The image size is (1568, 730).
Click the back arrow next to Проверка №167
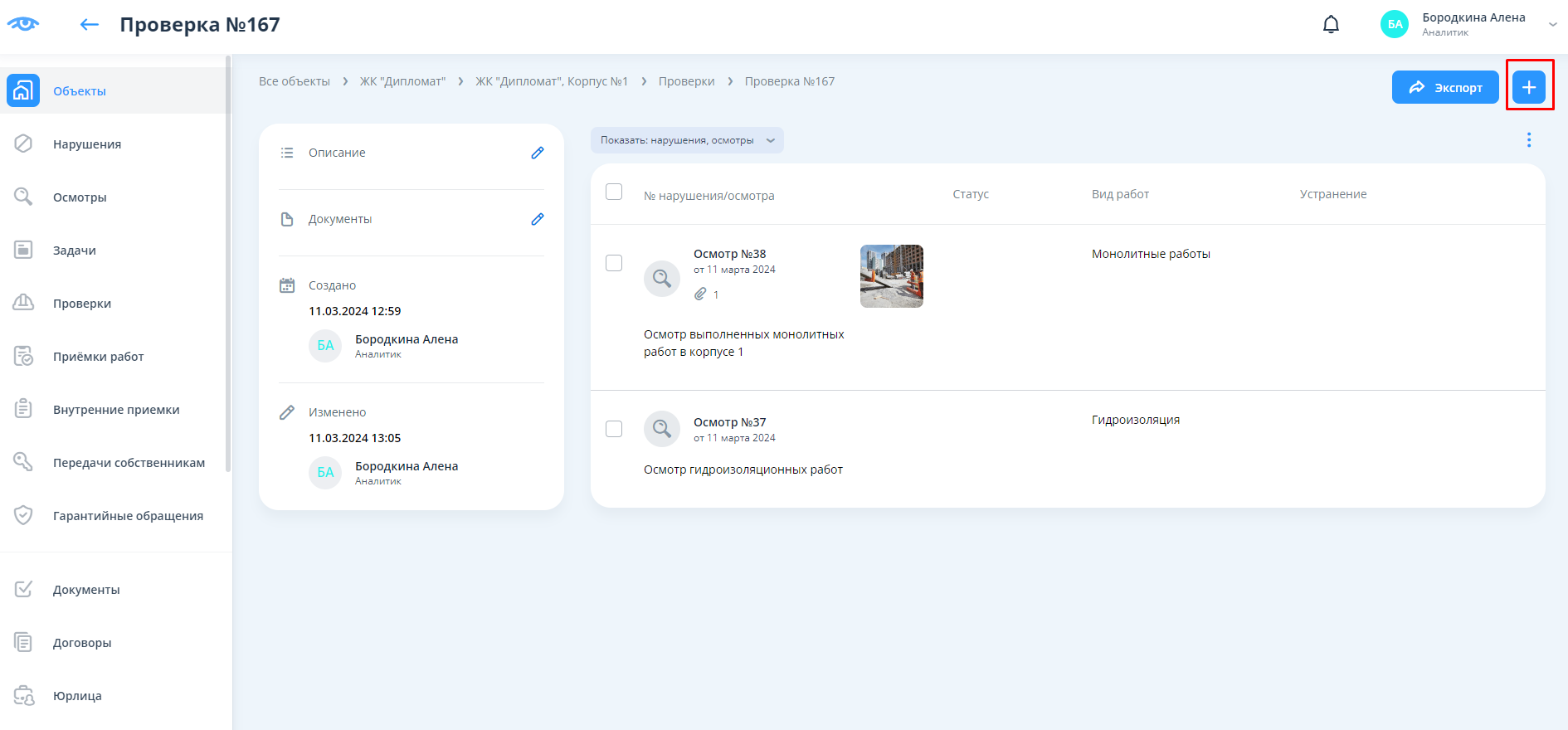click(x=90, y=25)
